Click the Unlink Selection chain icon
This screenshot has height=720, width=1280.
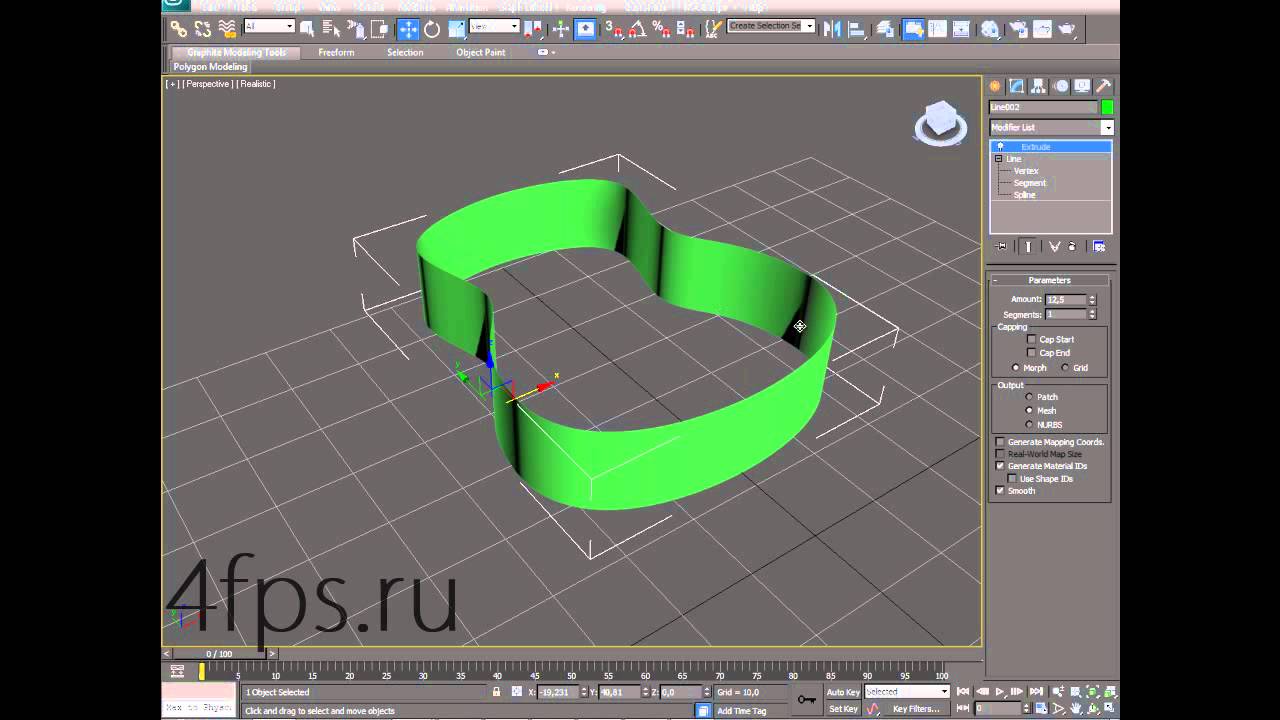point(202,29)
